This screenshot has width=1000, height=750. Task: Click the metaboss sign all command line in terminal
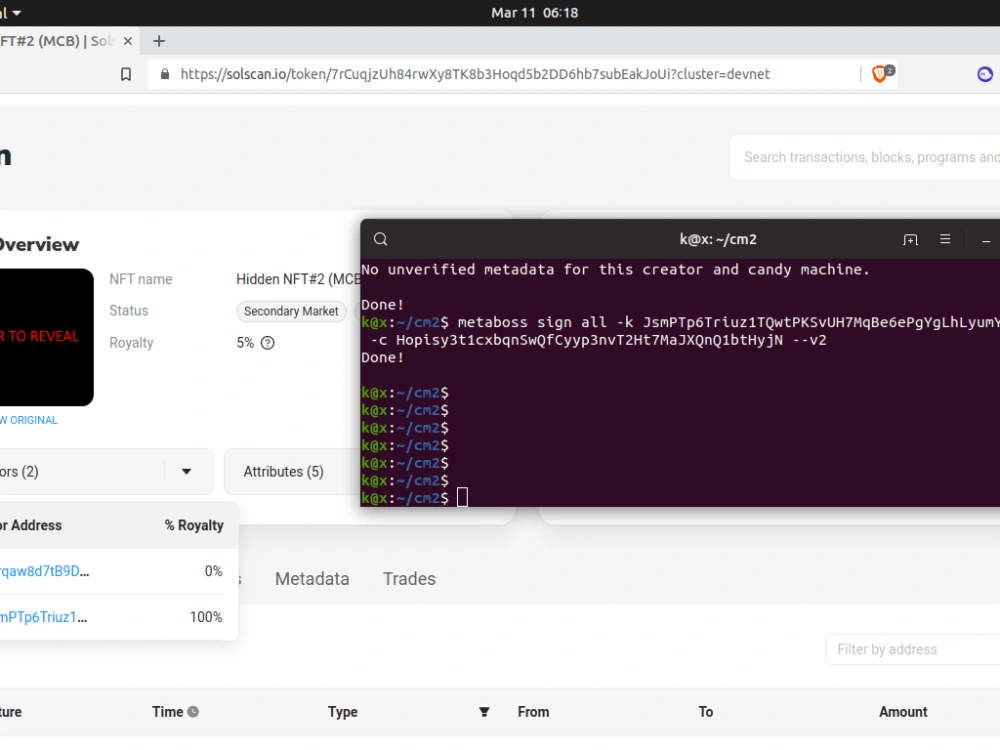(x=680, y=331)
